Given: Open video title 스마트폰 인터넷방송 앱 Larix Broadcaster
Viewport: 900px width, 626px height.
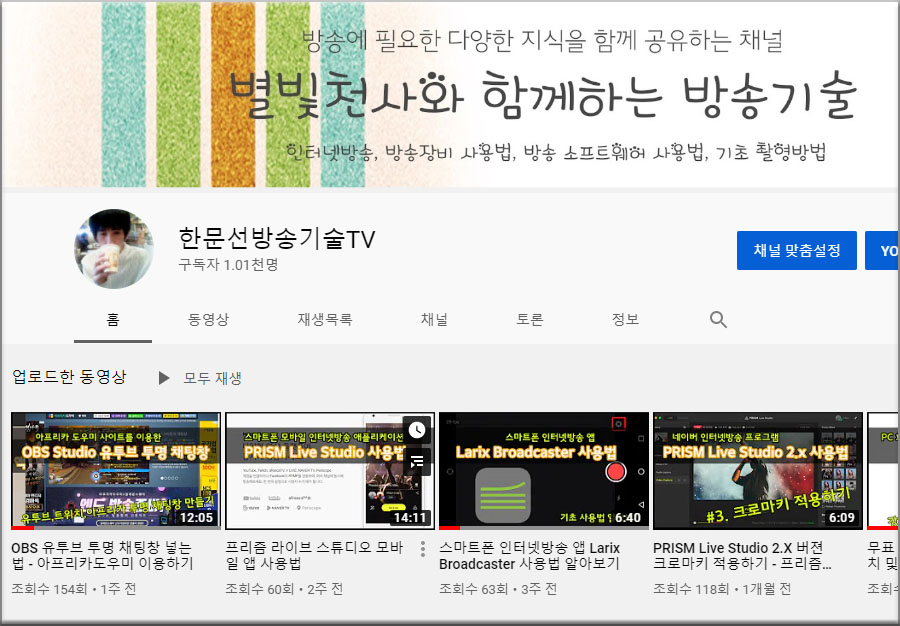Looking at the screenshot, I should coord(530,555).
